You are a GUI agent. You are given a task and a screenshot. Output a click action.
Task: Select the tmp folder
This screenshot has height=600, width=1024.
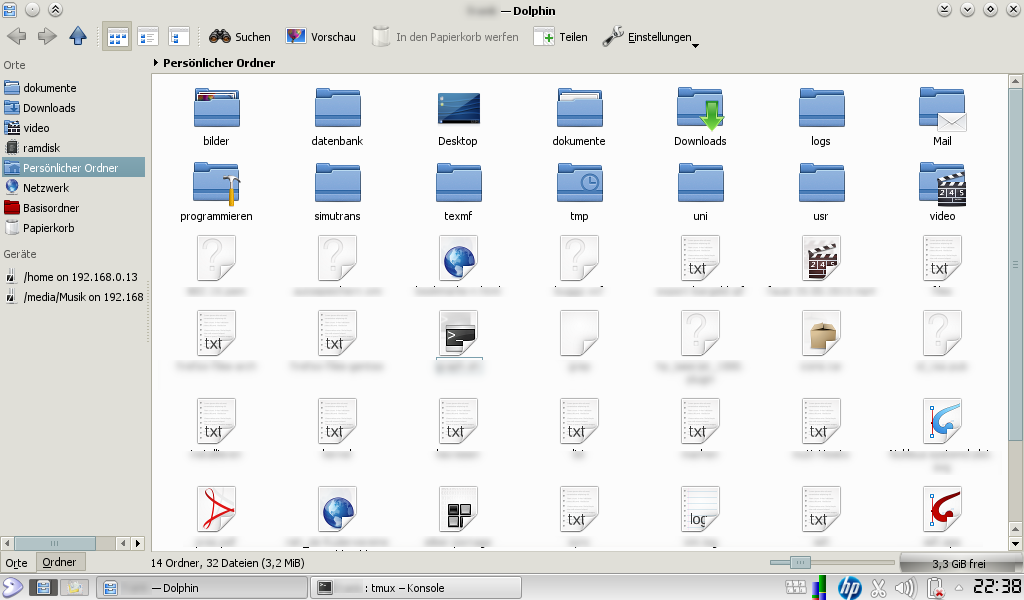pos(579,191)
